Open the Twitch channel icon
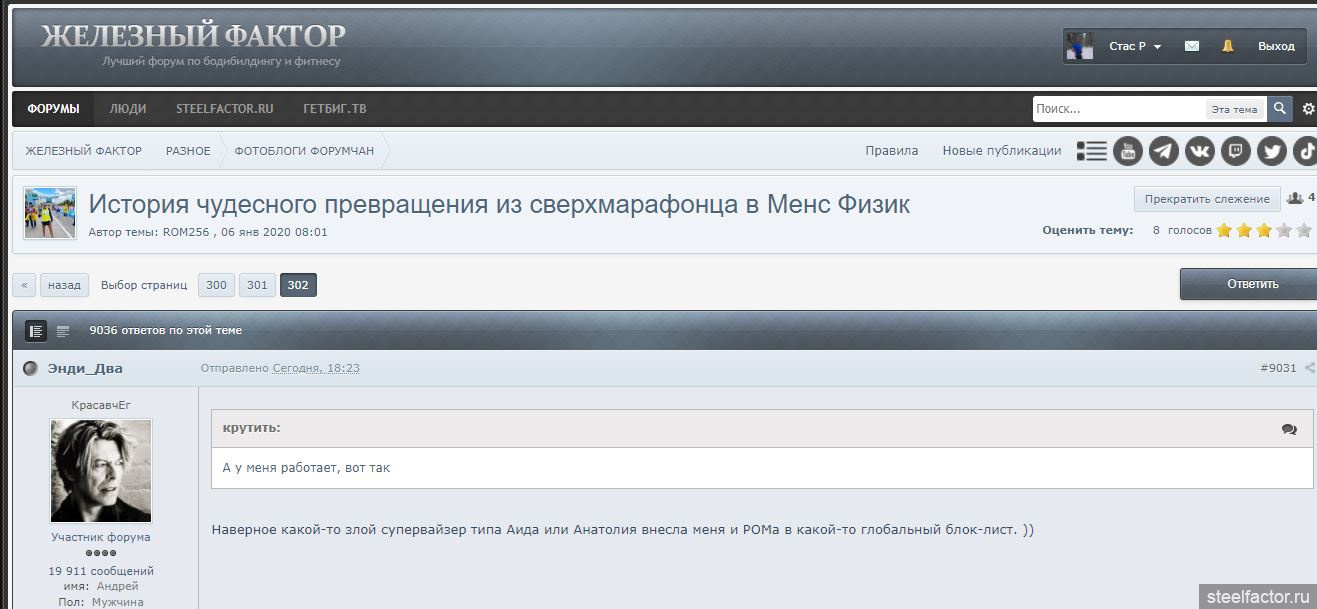This screenshot has width=1317, height=609. 1236,151
